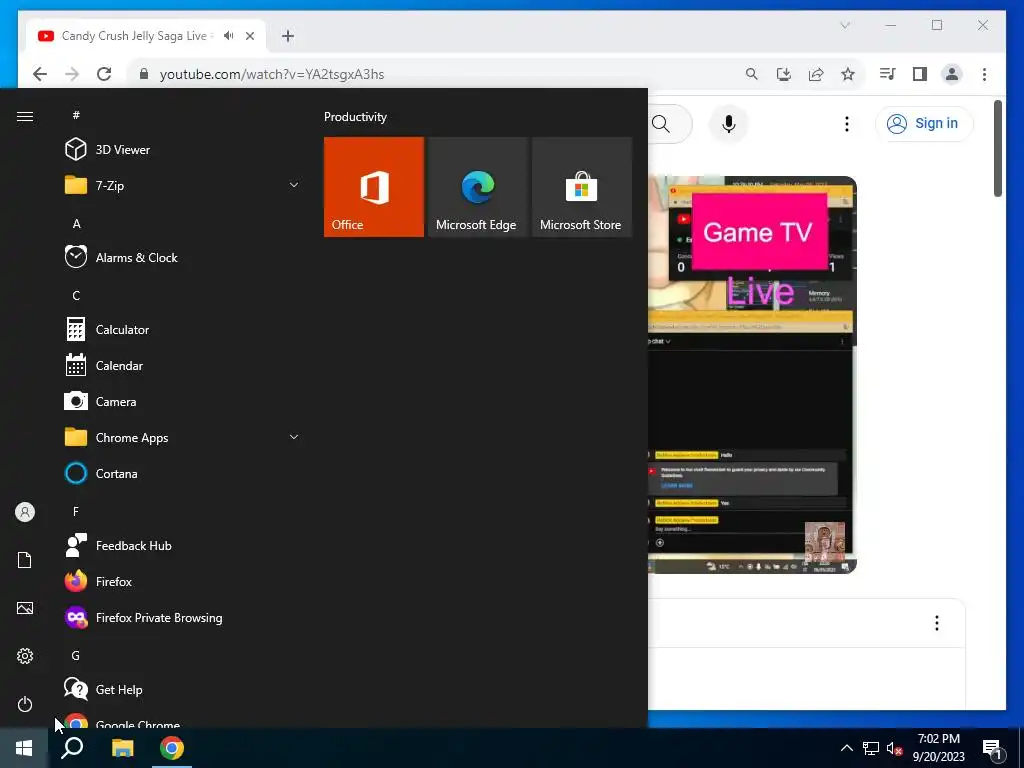Open the user account icon in Start
1024x768 pixels.
coord(25,512)
